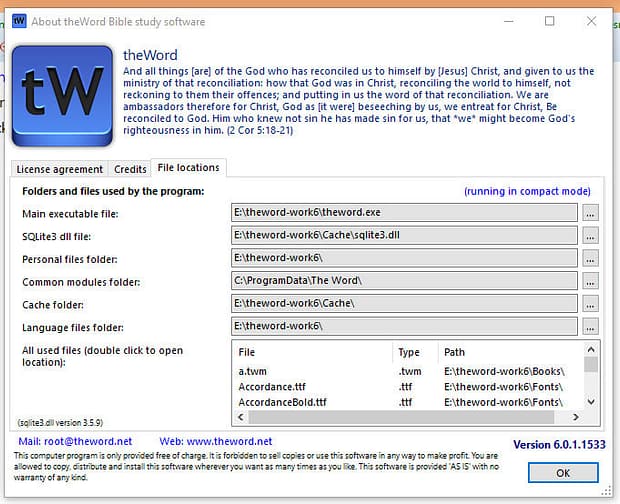
Task: Select the File locations tab
Action: click(x=189, y=168)
